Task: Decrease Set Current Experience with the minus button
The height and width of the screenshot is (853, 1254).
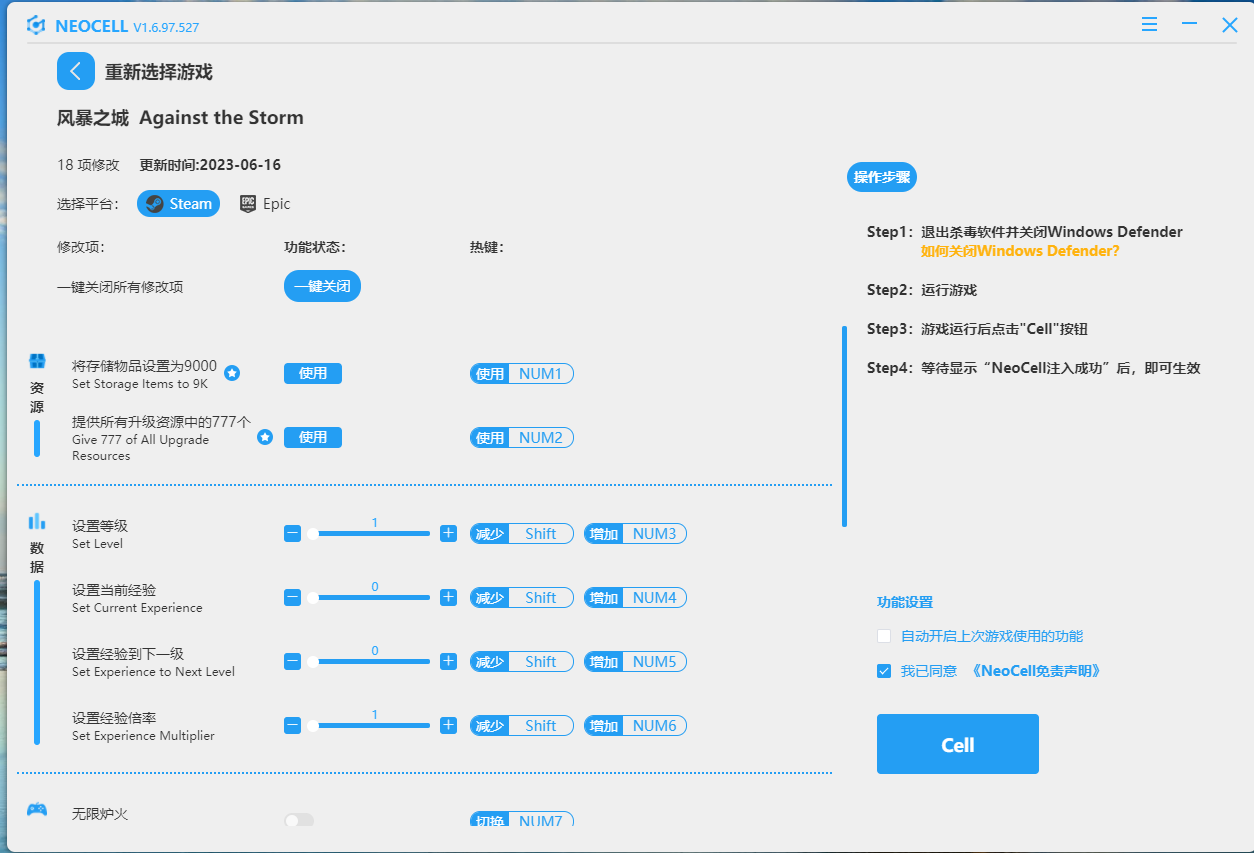Action: click(292, 598)
